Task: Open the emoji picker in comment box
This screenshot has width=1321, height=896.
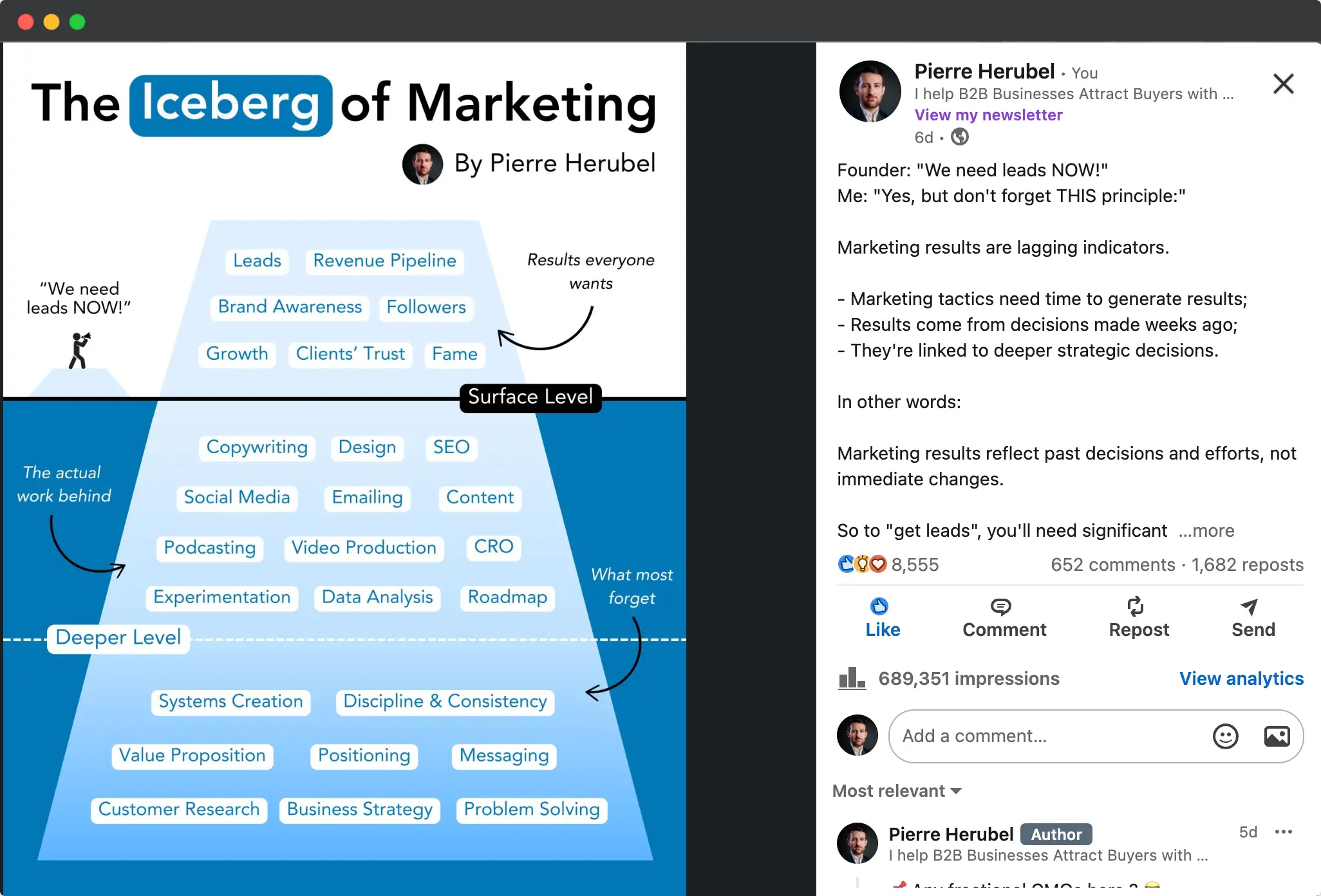Action: [1226, 736]
